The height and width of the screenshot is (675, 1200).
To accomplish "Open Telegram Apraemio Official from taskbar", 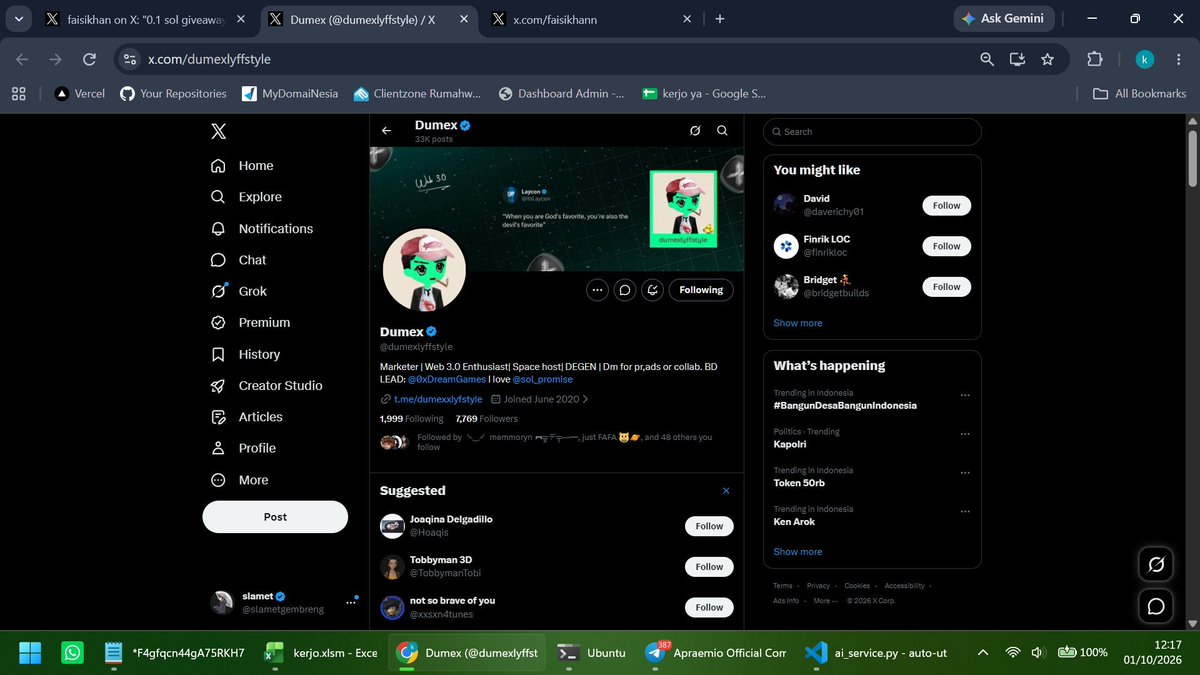I will point(716,653).
